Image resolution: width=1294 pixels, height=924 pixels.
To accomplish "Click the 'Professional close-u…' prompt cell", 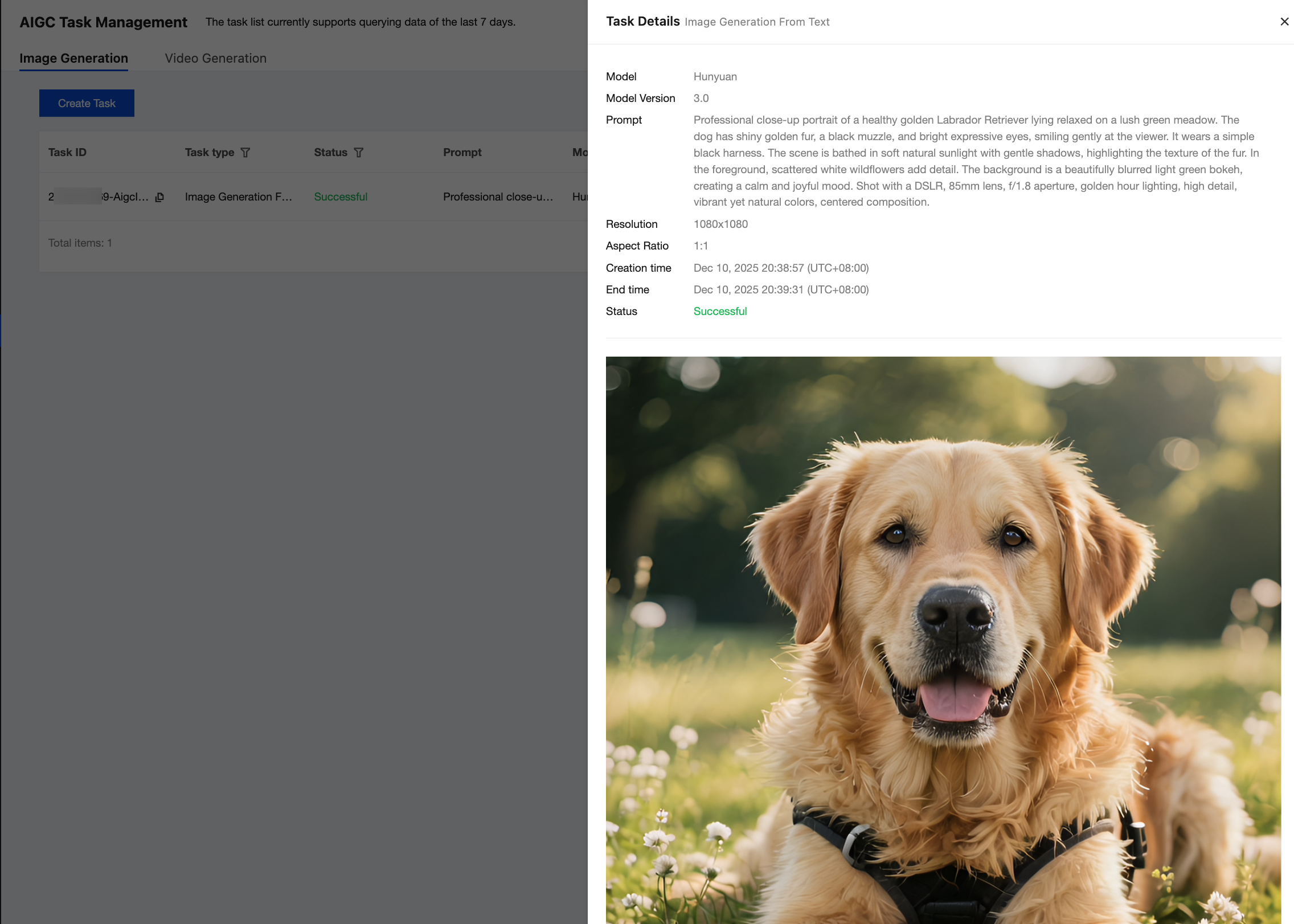I will tap(498, 197).
